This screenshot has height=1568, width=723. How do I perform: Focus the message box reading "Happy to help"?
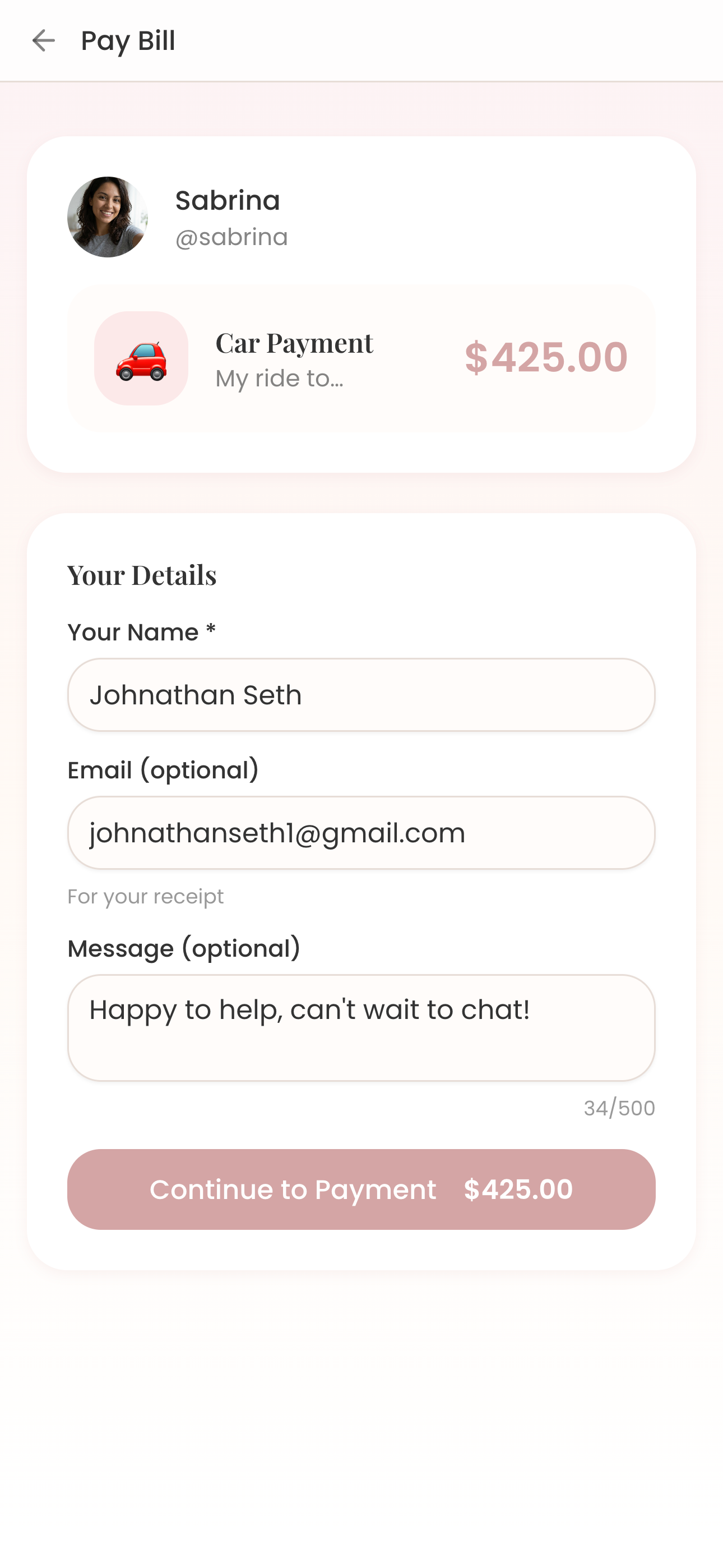point(361,1027)
